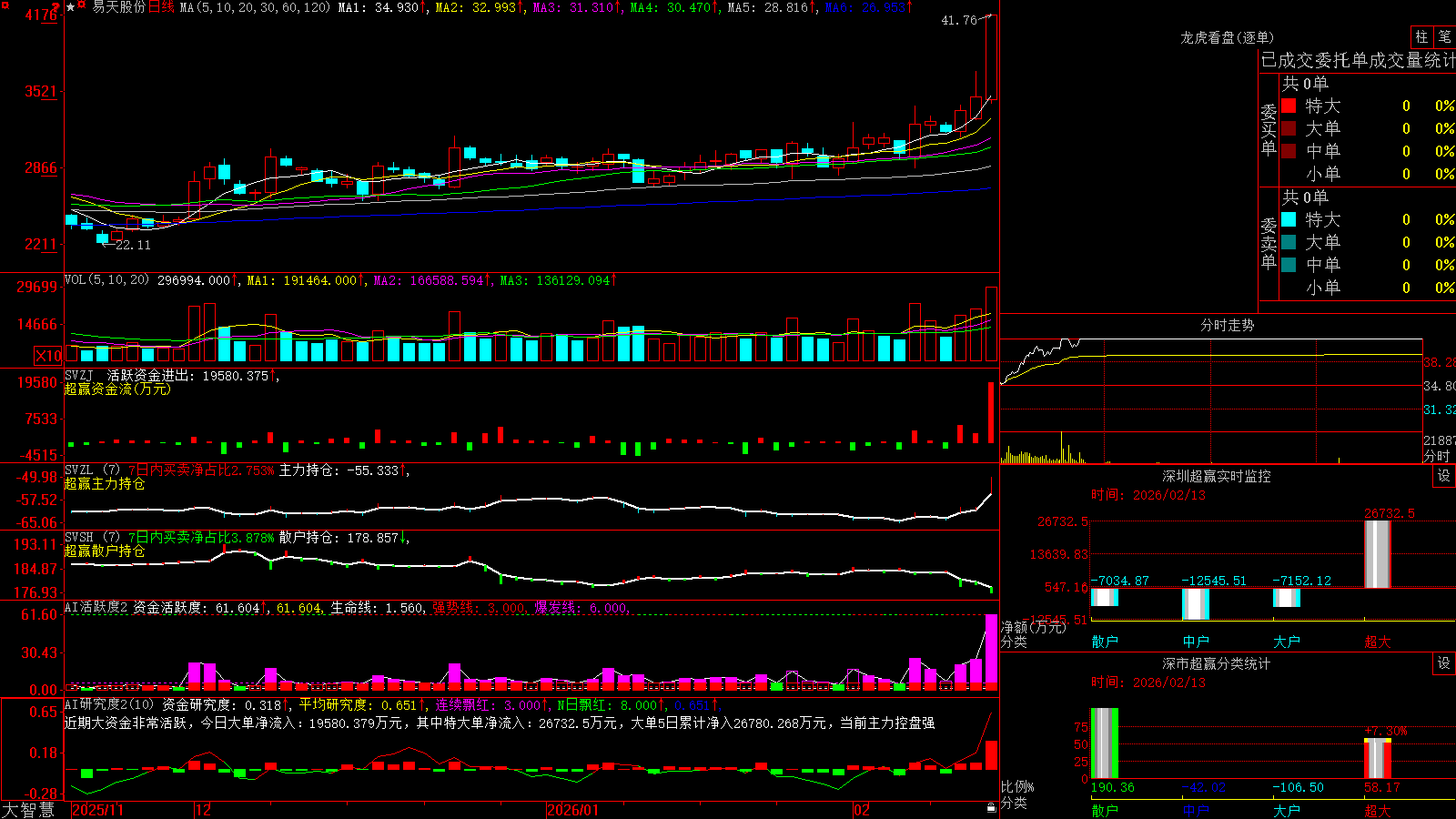The width and height of the screenshot is (1456, 819).
Task: Click the 强势线: 3.000 label
Action: coord(479,608)
